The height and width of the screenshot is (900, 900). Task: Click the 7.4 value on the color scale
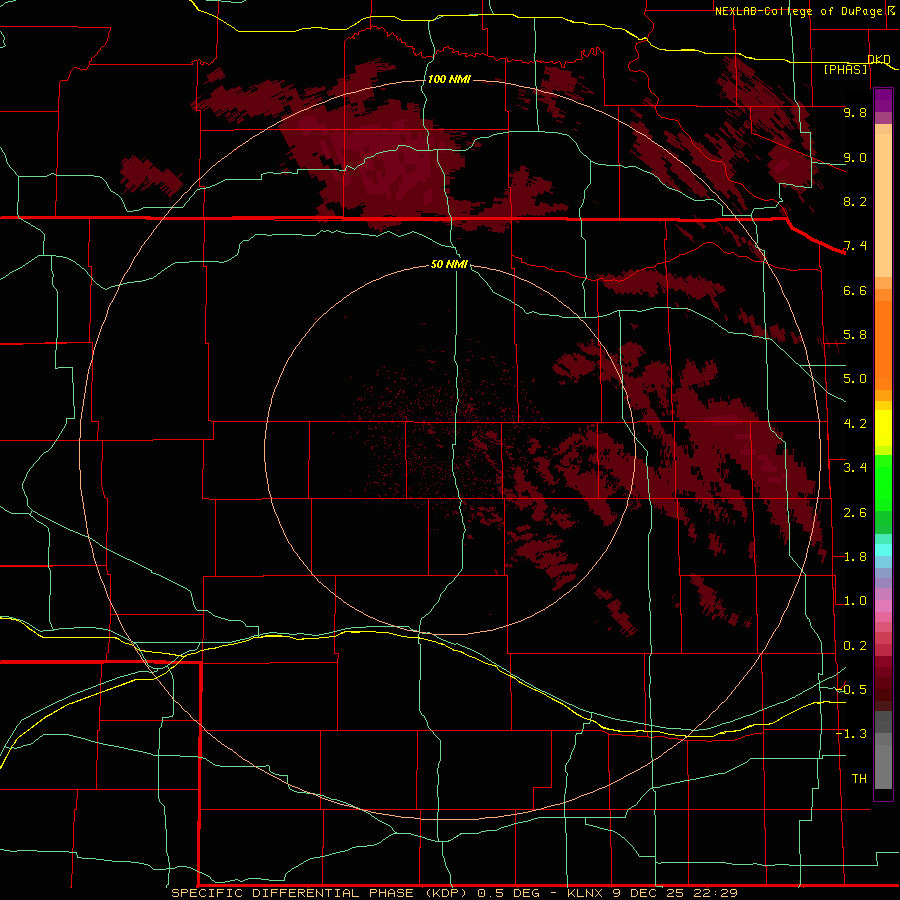855,246
